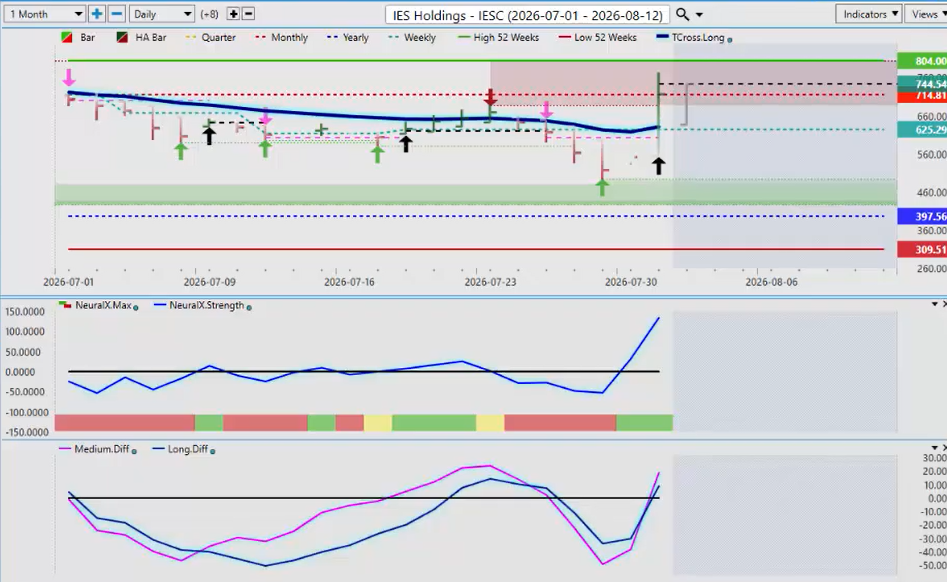Viewport: 947px width, 582px height.
Task: Click the 2026-07-09 date axis label
Action: 210,282
